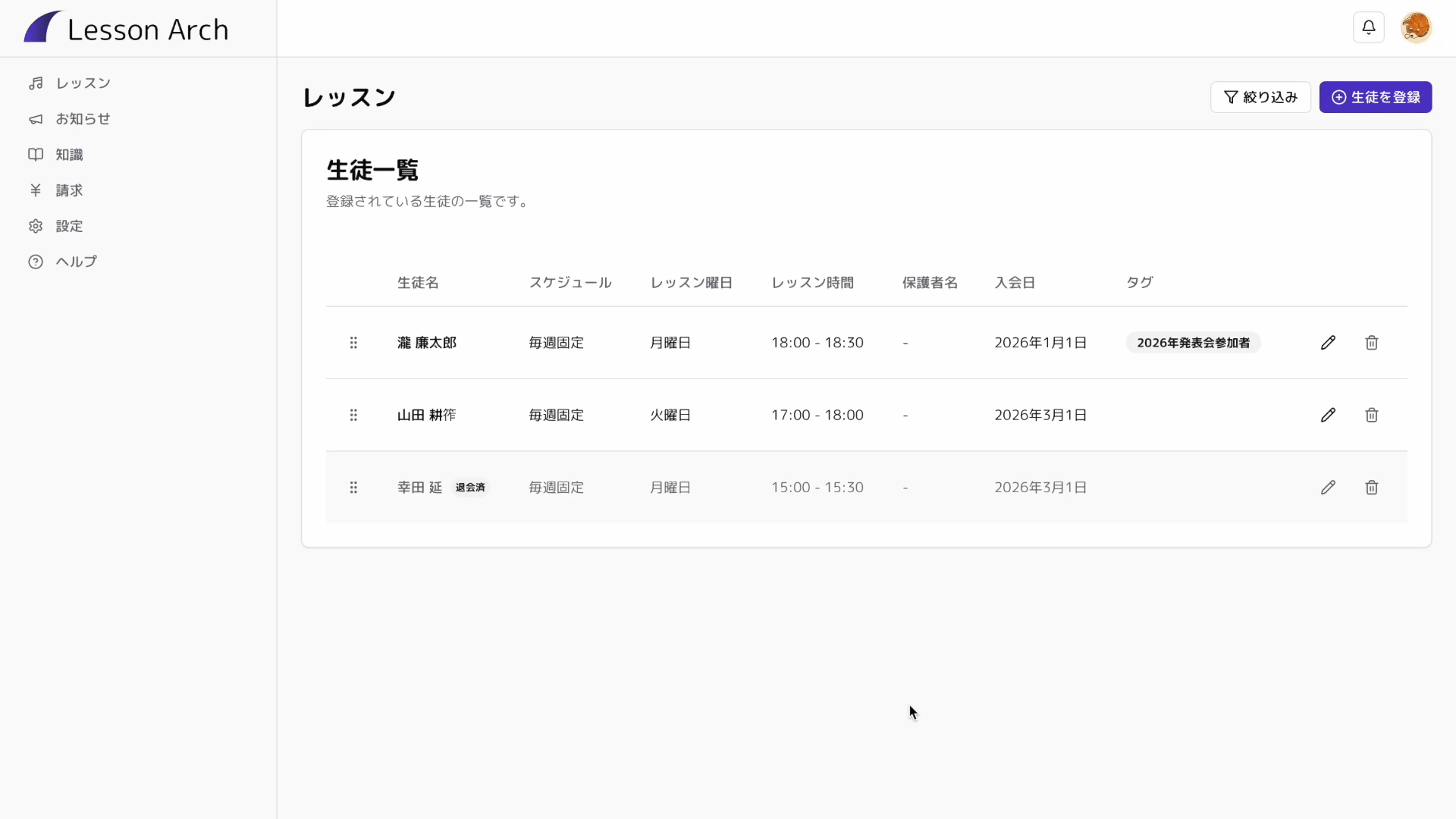Screen dimensions: 1456x819
Task: Grab the drag handle for 山田 耕筰 row
Action: coord(353,415)
